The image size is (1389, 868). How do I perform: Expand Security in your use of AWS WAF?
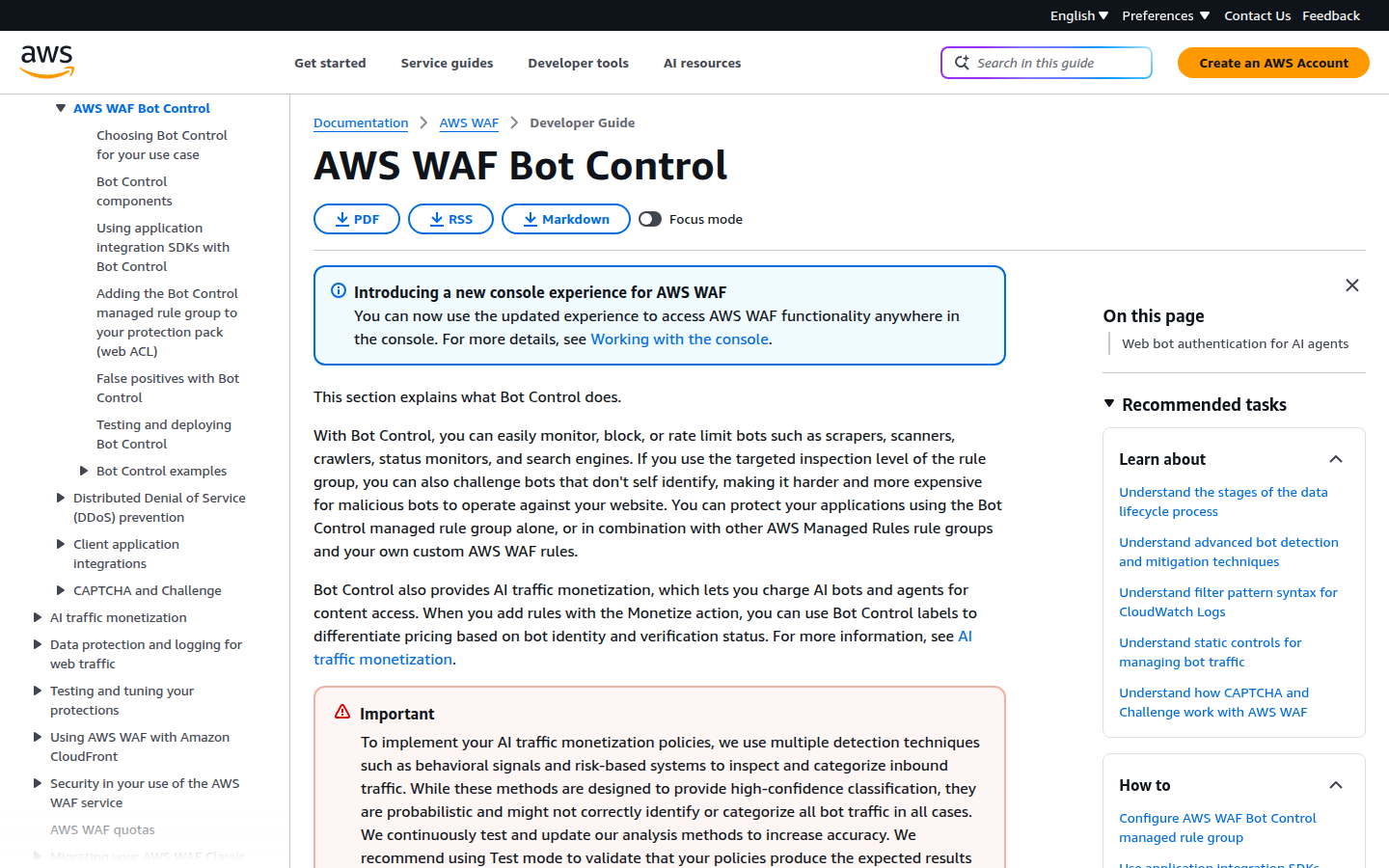(38, 783)
